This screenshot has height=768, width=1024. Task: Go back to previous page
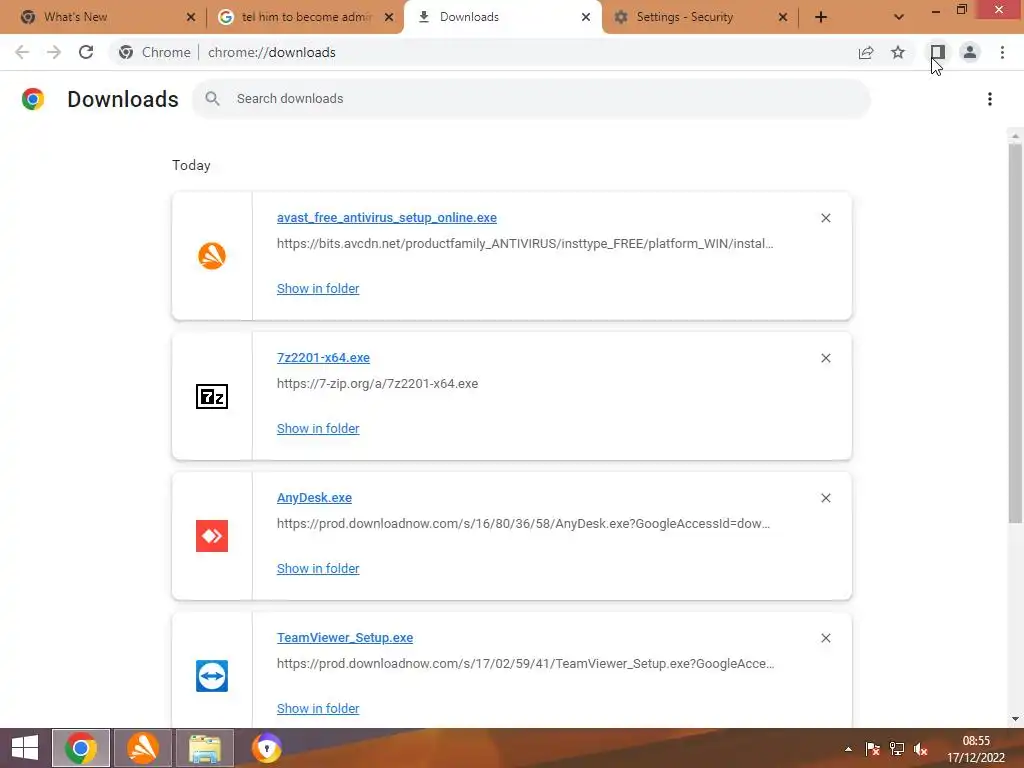click(22, 52)
